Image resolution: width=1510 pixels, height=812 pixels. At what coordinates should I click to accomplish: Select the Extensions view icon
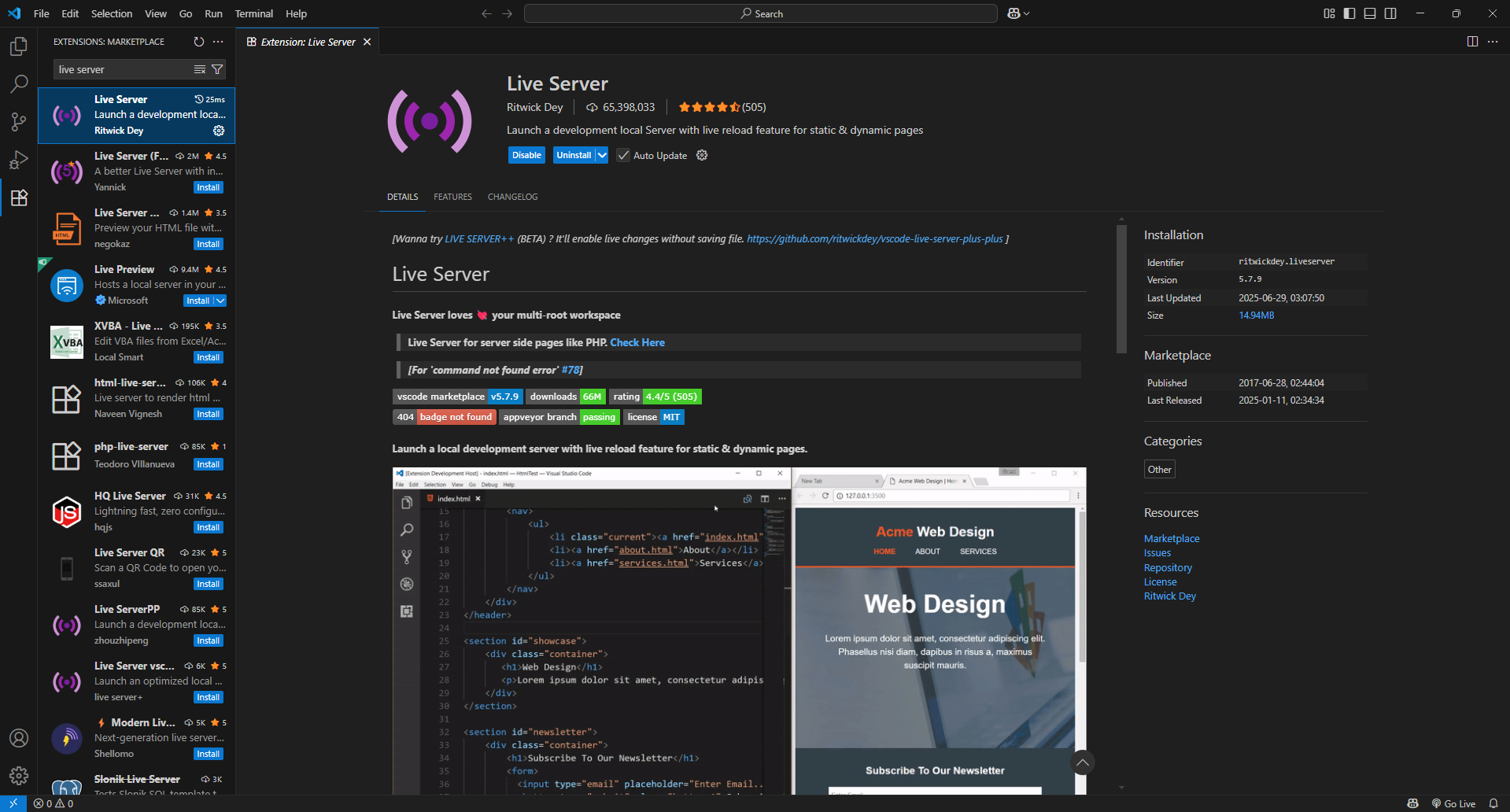click(19, 197)
